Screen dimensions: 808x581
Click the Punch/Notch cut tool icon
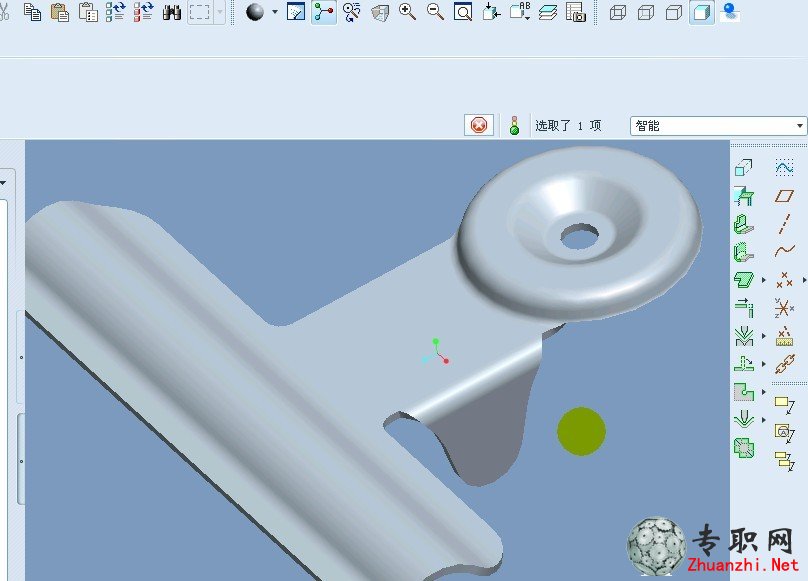click(x=744, y=392)
